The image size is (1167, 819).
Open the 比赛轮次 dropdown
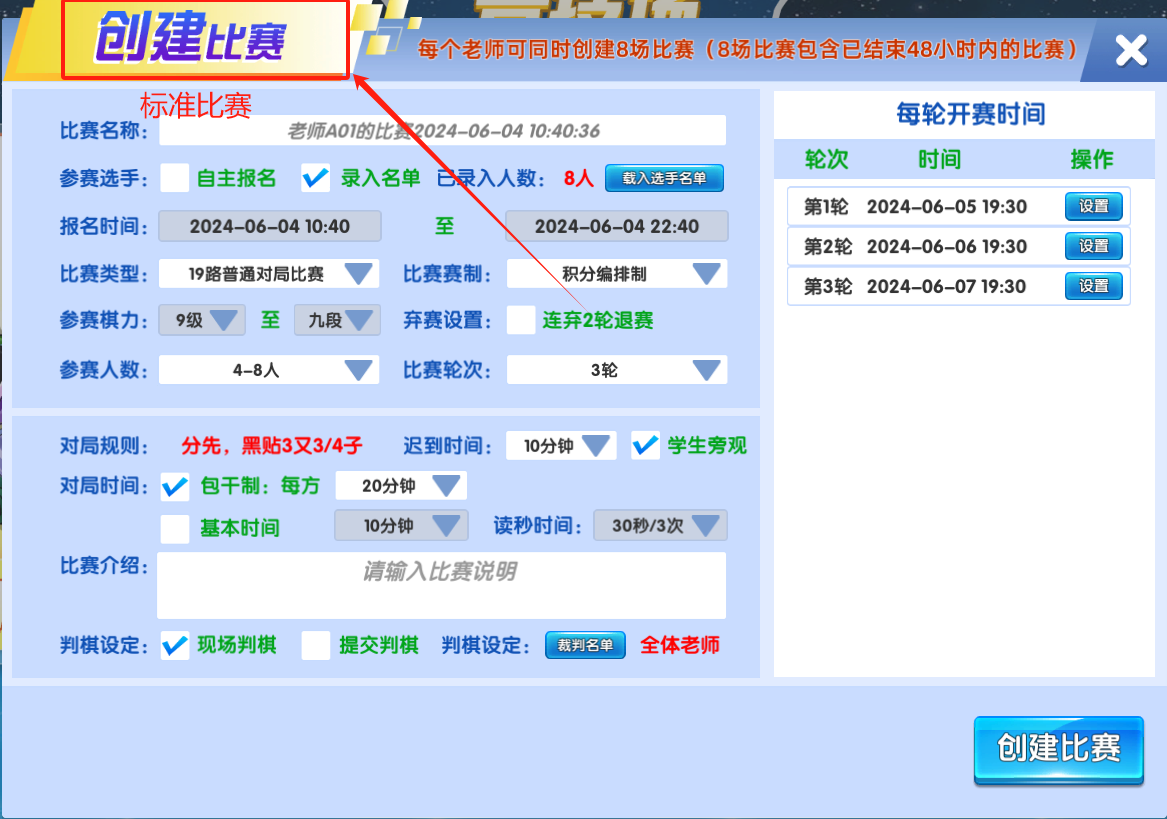tap(616, 370)
